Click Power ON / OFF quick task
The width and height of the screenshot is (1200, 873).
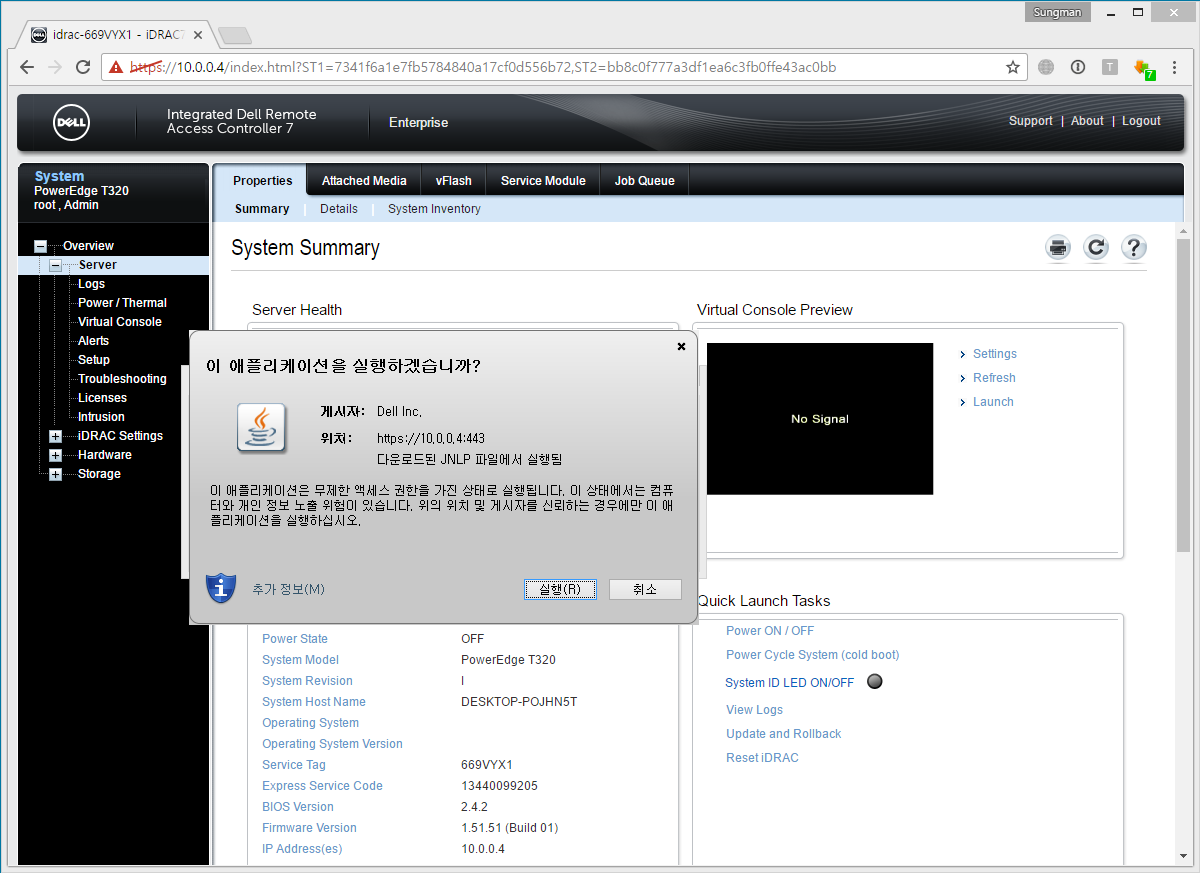[770, 631]
